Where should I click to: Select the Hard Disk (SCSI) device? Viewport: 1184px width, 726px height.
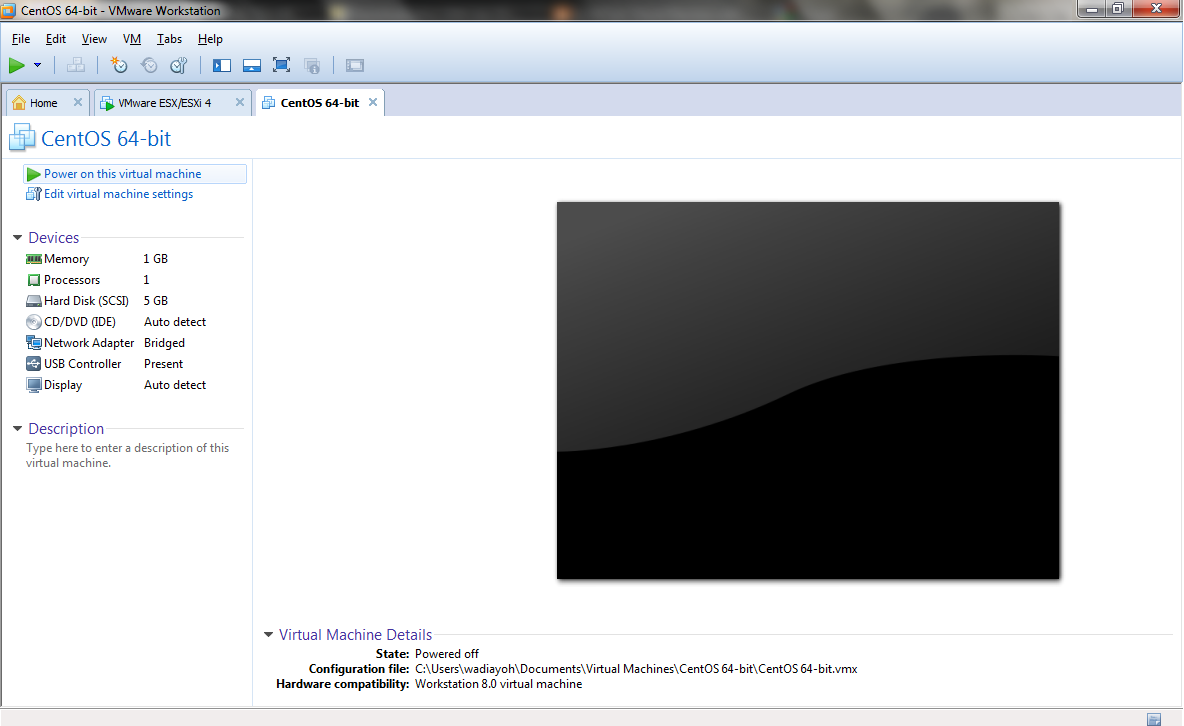point(134,301)
